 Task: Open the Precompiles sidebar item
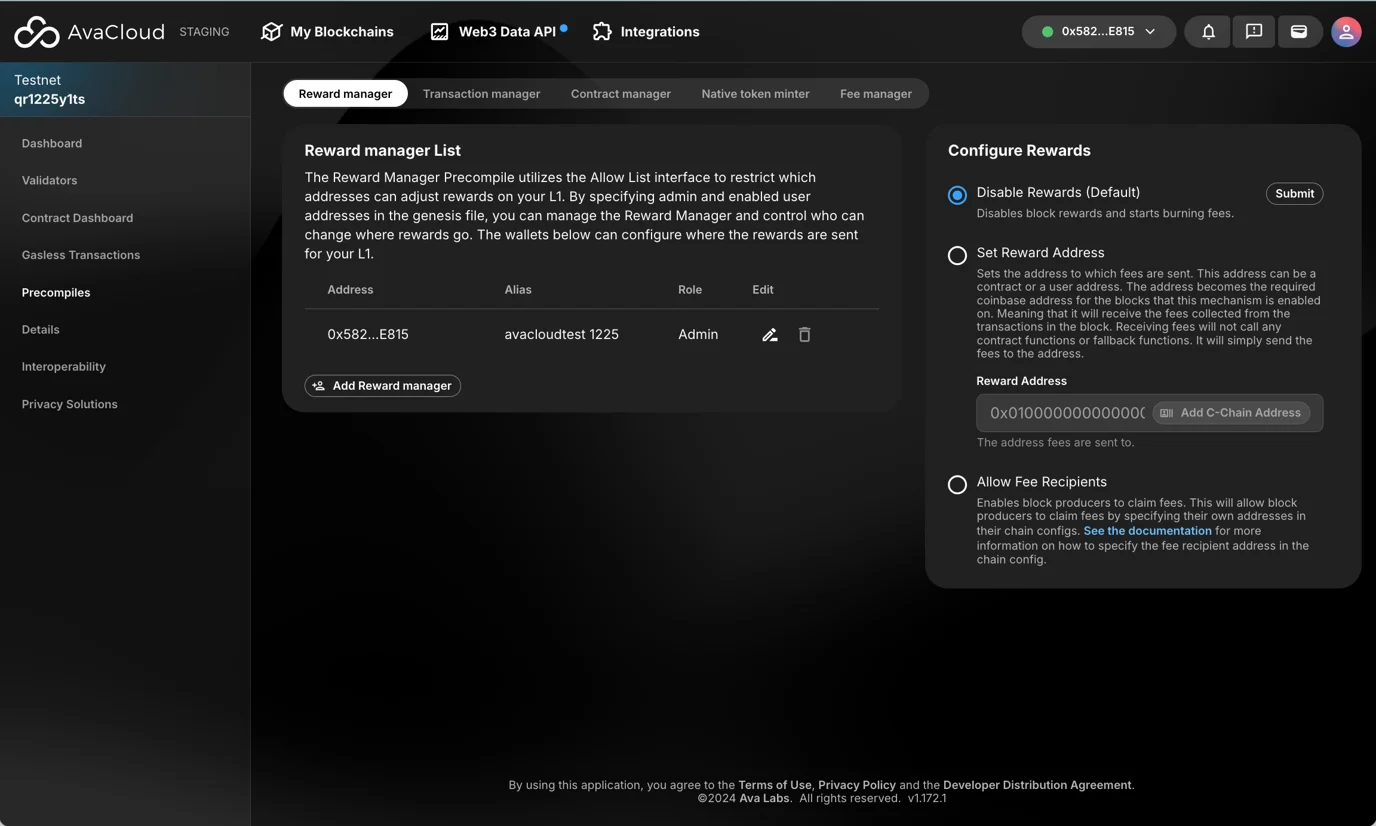click(56, 293)
